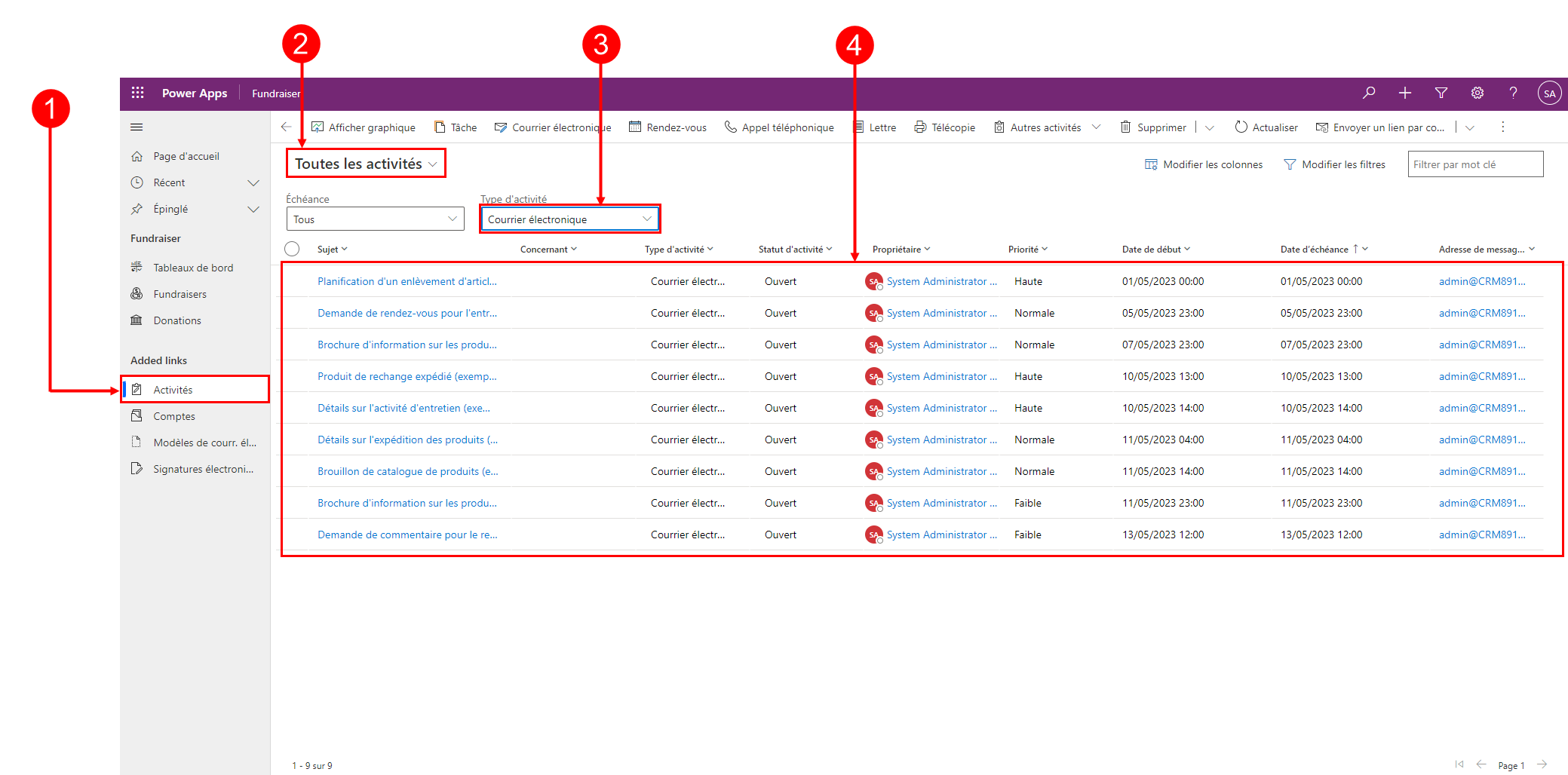
Task: Go to the previous page arrow
Action: click(1481, 764)
